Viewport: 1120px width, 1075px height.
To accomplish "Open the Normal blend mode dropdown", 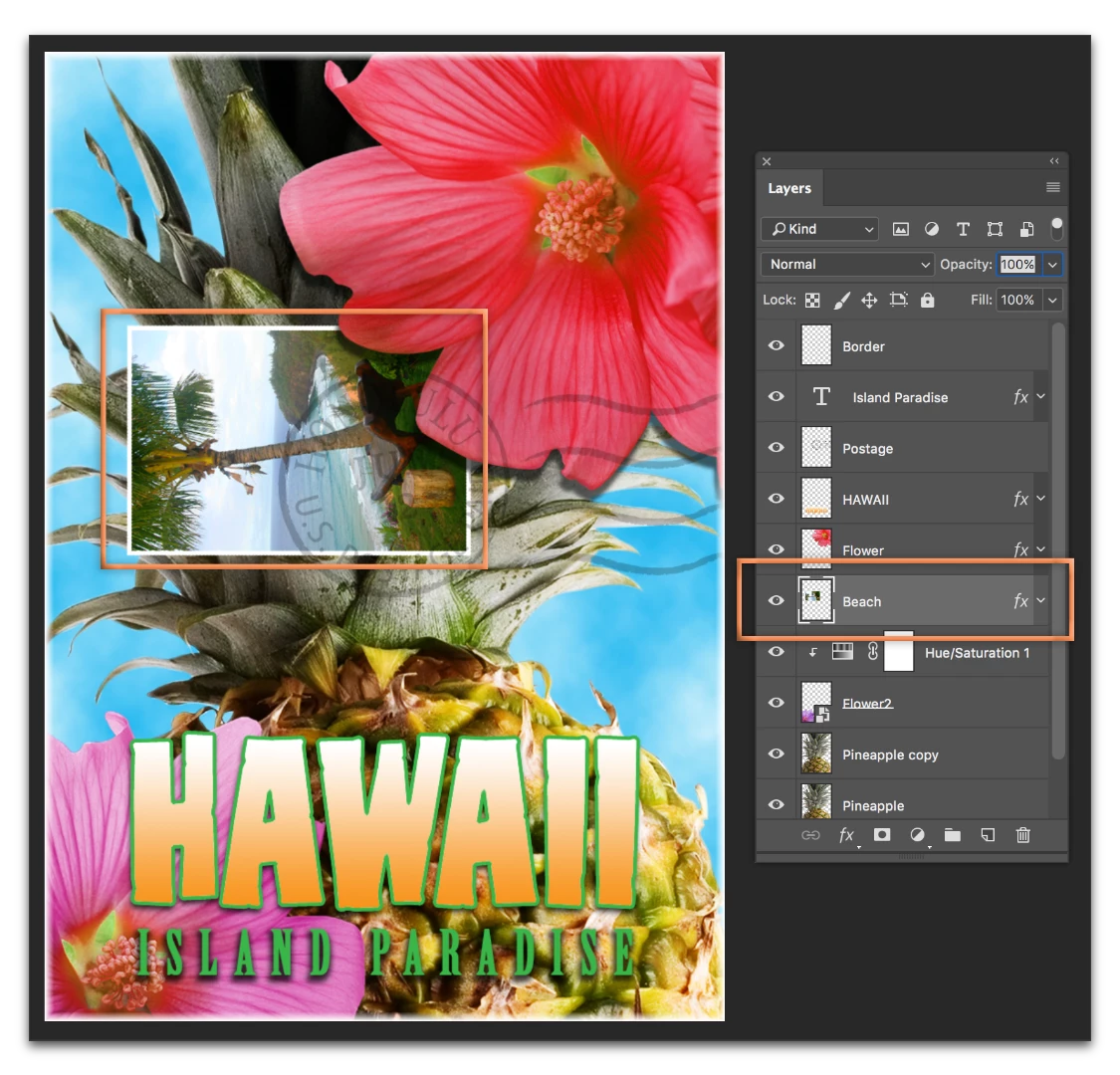I will click(847, 265).
